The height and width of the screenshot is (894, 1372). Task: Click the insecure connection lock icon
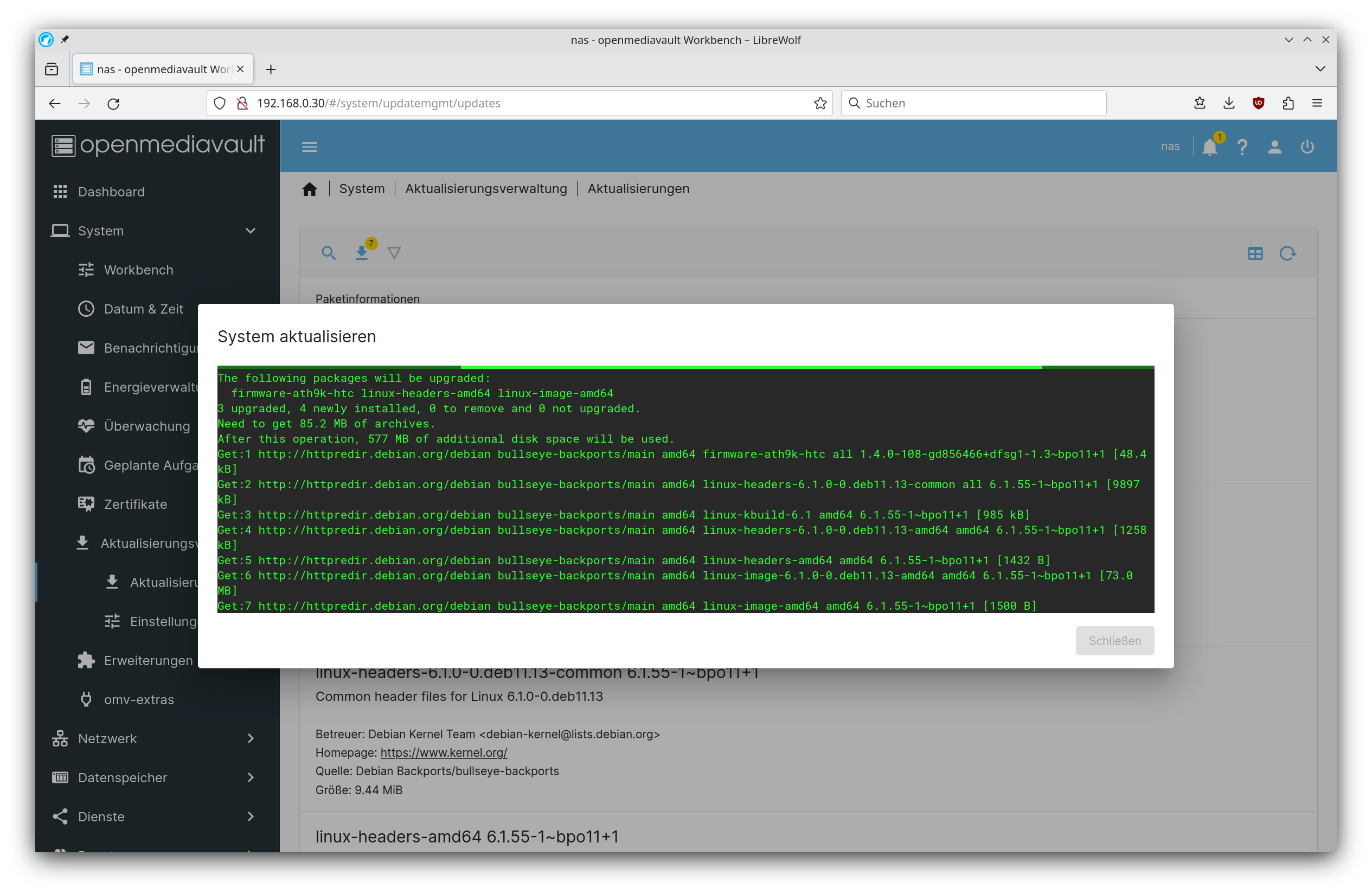(243, 103)
